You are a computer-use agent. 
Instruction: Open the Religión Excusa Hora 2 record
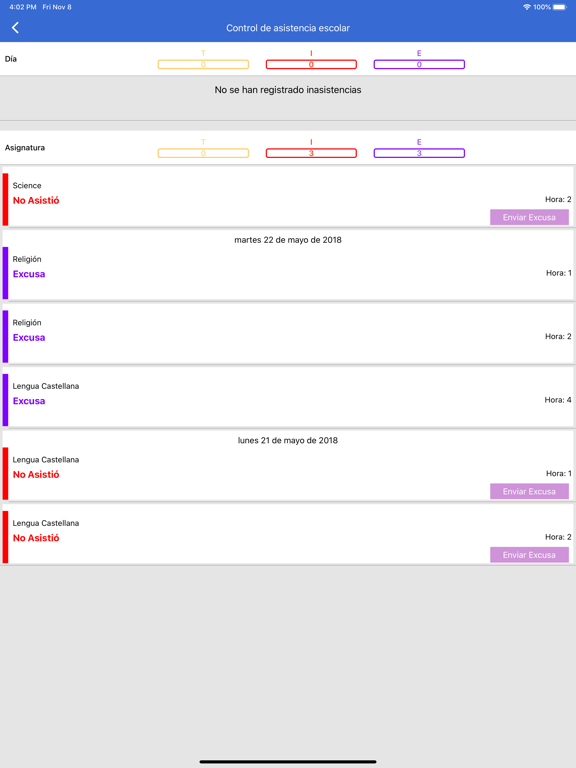288,336
